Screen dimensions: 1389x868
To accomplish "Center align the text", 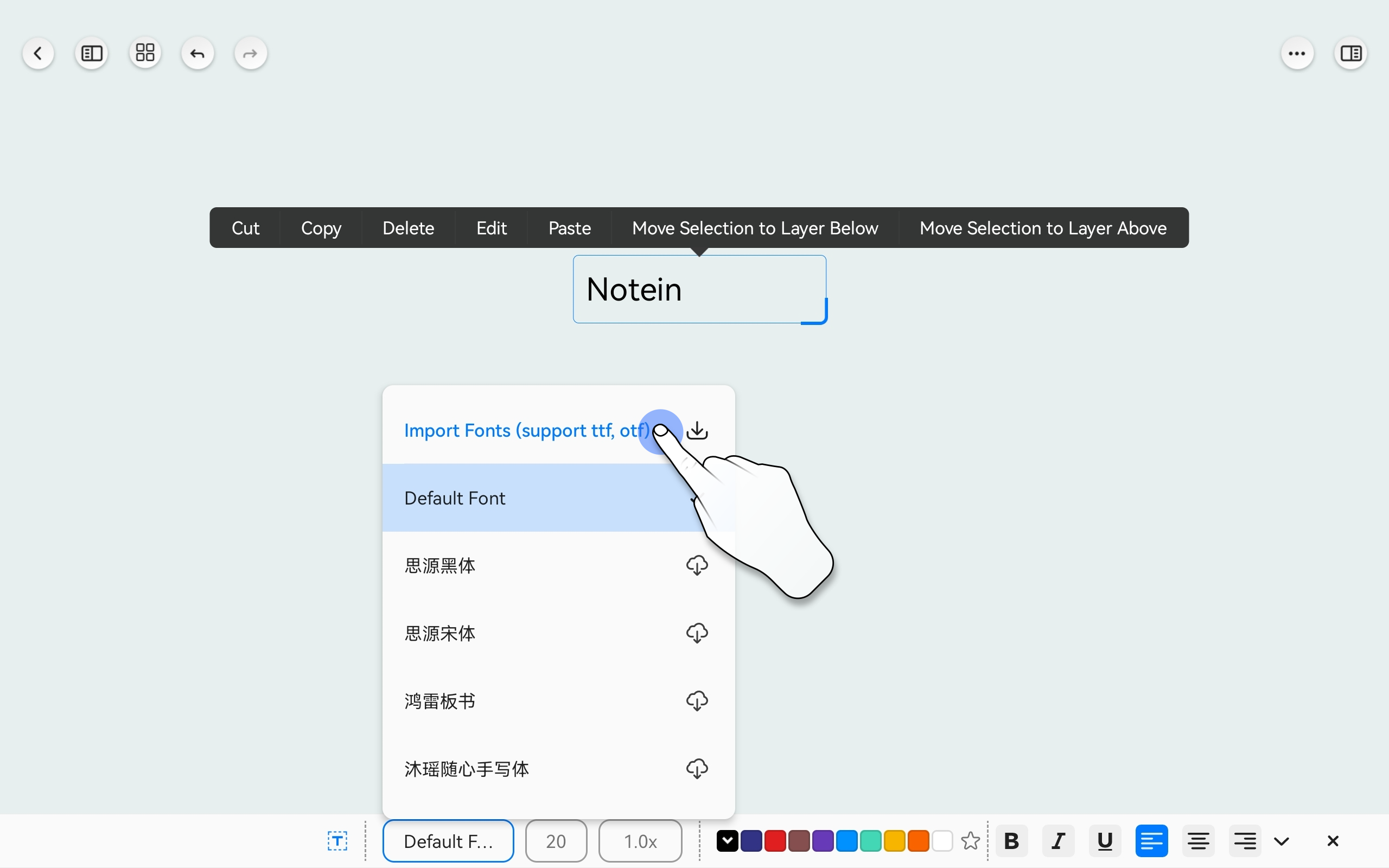I will tap(1198, 841).
